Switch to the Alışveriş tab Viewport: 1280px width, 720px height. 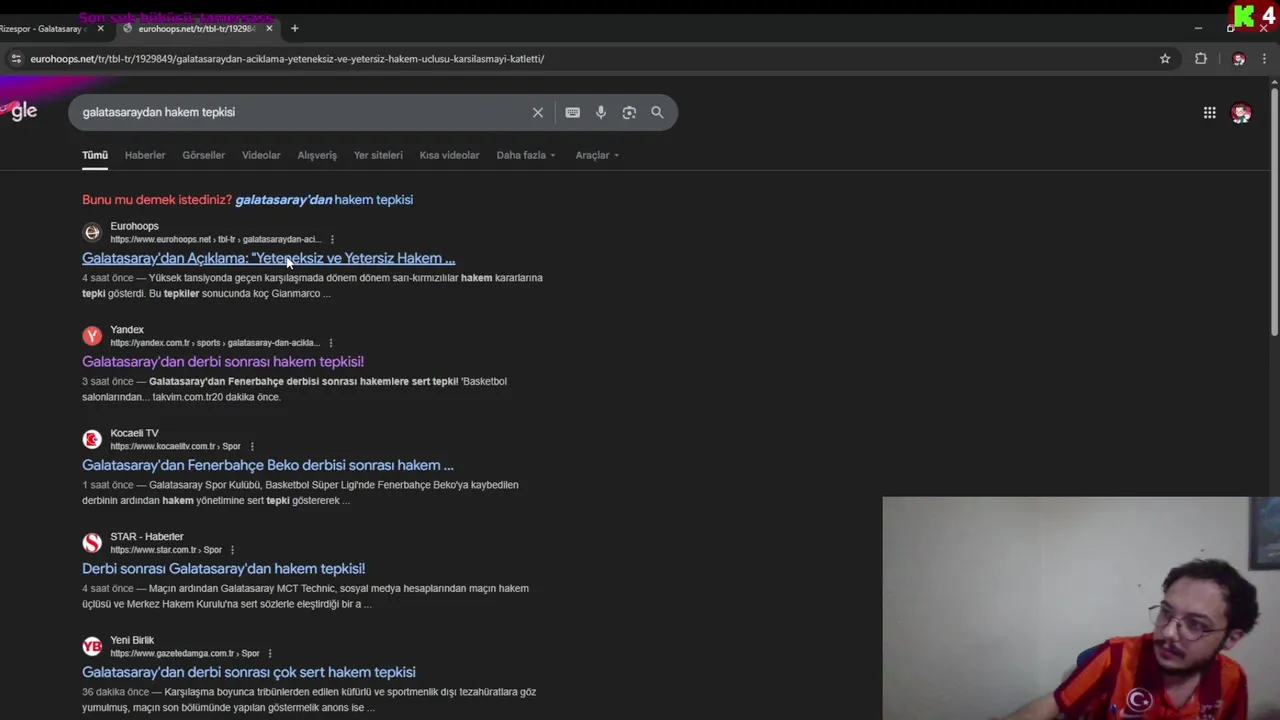point(317,155)
